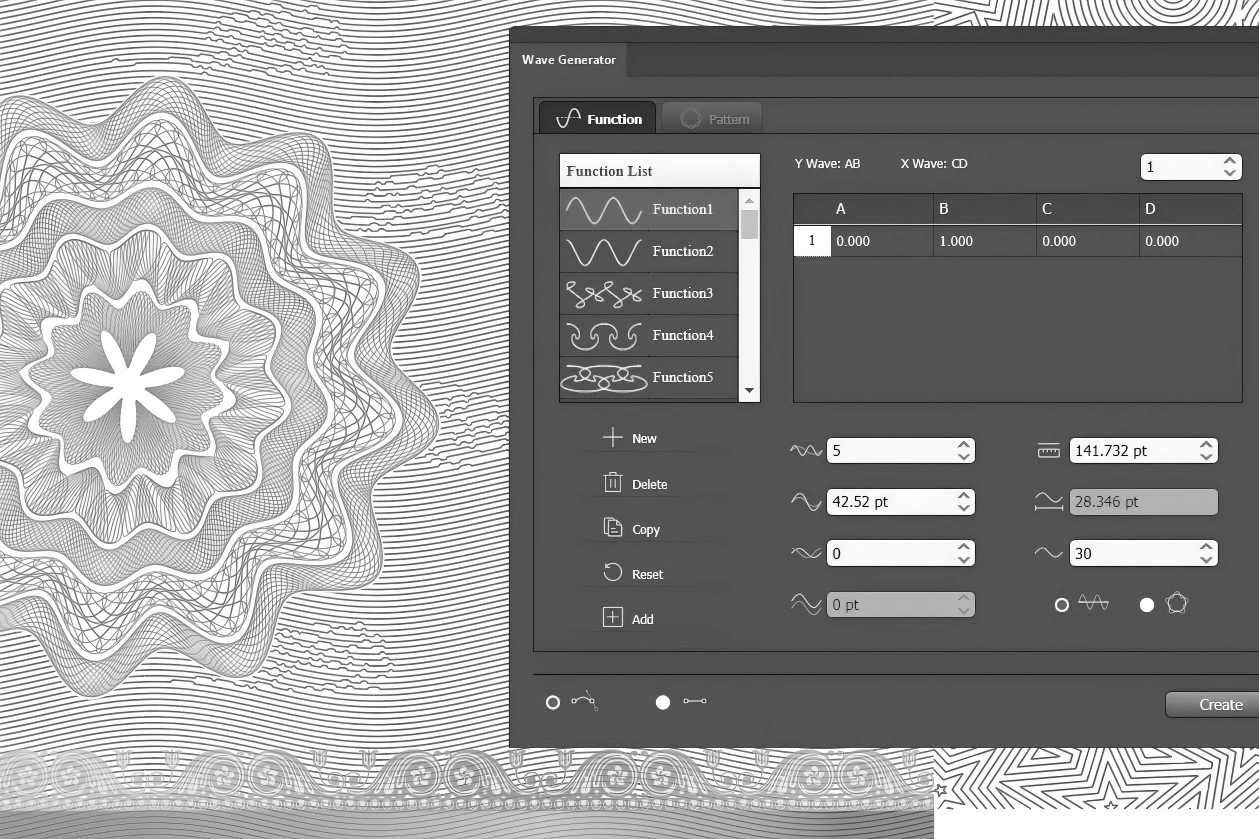Click the ruler length icon beside 141.732 pt

pyautogui.click(x=1048, y=451)
